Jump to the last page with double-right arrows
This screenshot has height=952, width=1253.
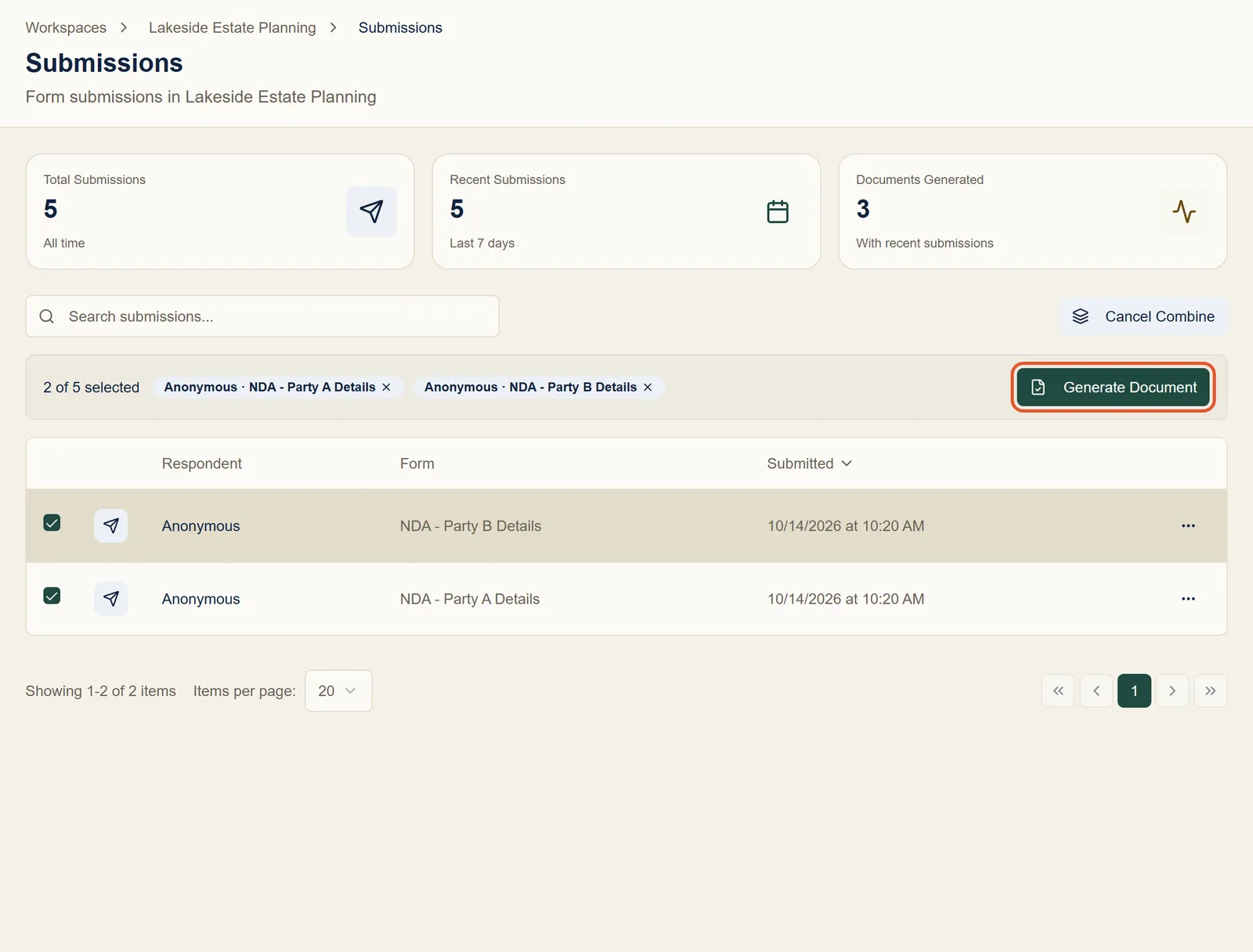1211,691
